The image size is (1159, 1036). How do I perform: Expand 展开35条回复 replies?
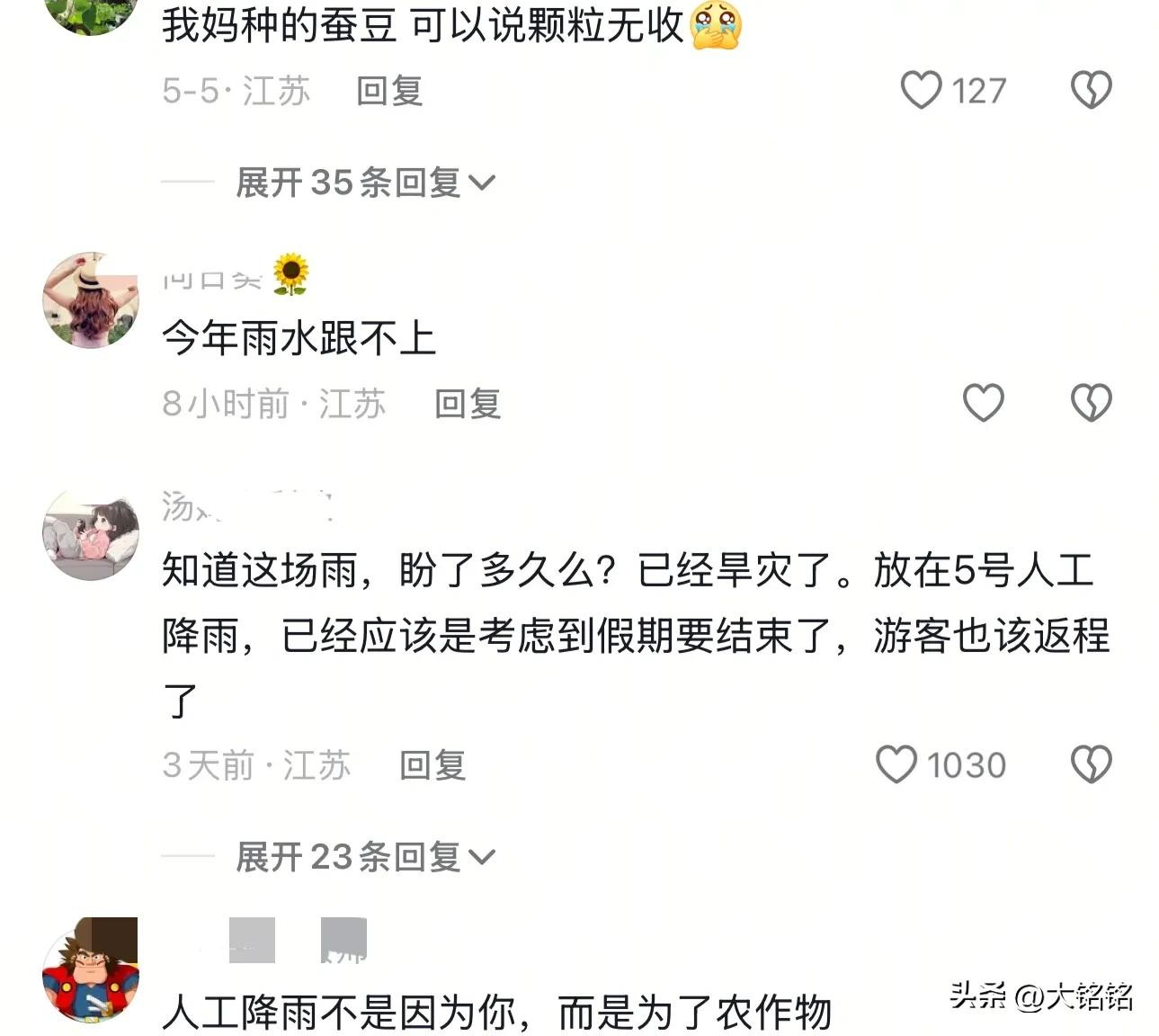tap(365, 183)
